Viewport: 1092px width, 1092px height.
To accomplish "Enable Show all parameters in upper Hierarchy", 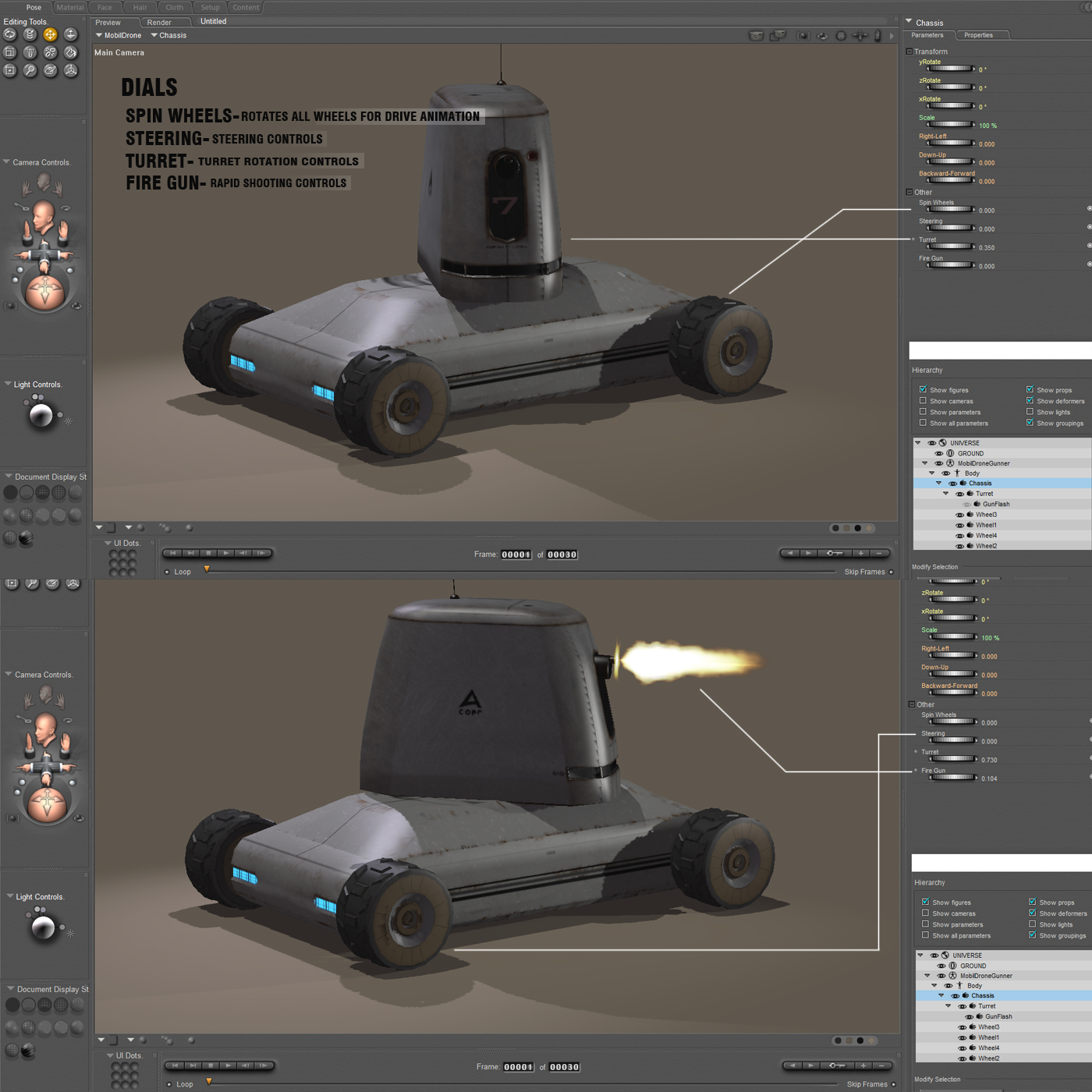I will point(923,423).
